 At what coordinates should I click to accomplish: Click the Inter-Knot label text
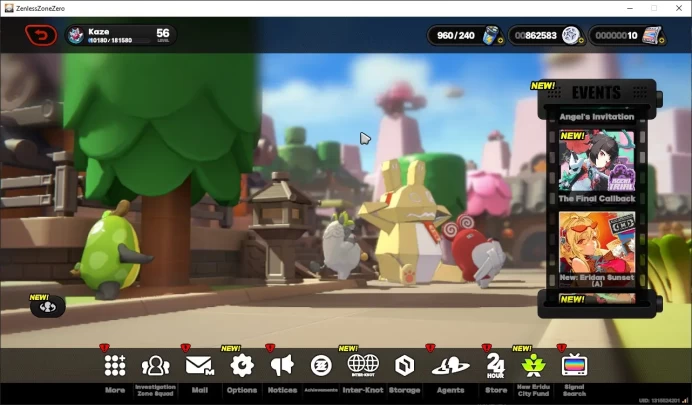tap(363, 390)
